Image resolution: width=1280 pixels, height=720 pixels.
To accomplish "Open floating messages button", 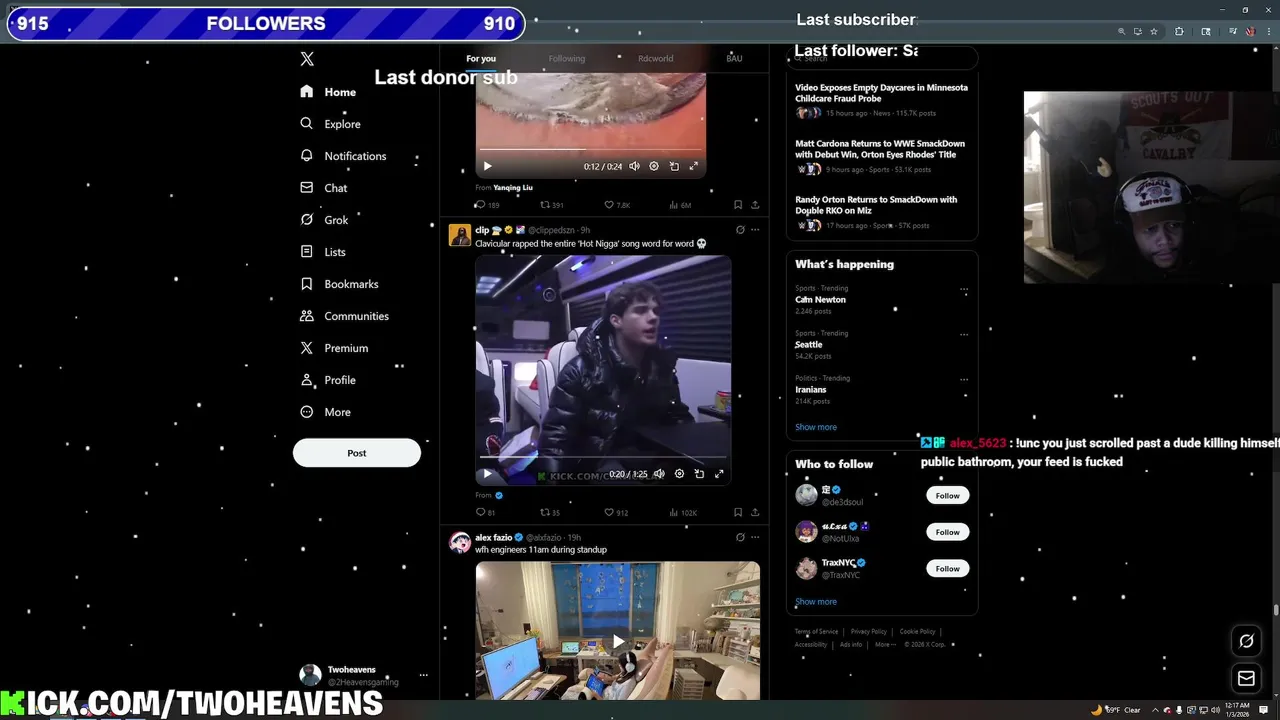I will [1246, 679].
